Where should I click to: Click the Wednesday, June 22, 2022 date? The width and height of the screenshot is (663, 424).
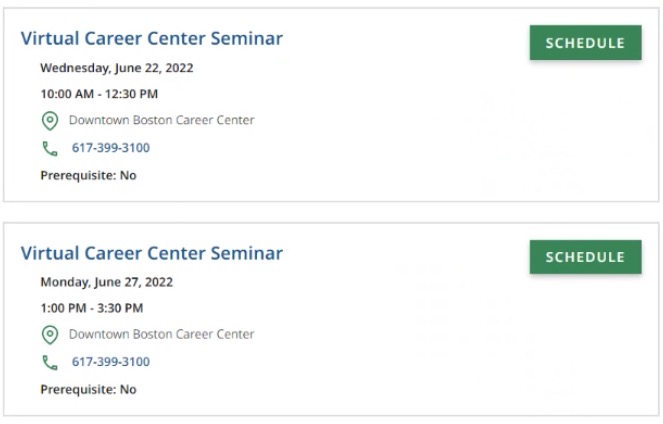[x=116, y=68]
